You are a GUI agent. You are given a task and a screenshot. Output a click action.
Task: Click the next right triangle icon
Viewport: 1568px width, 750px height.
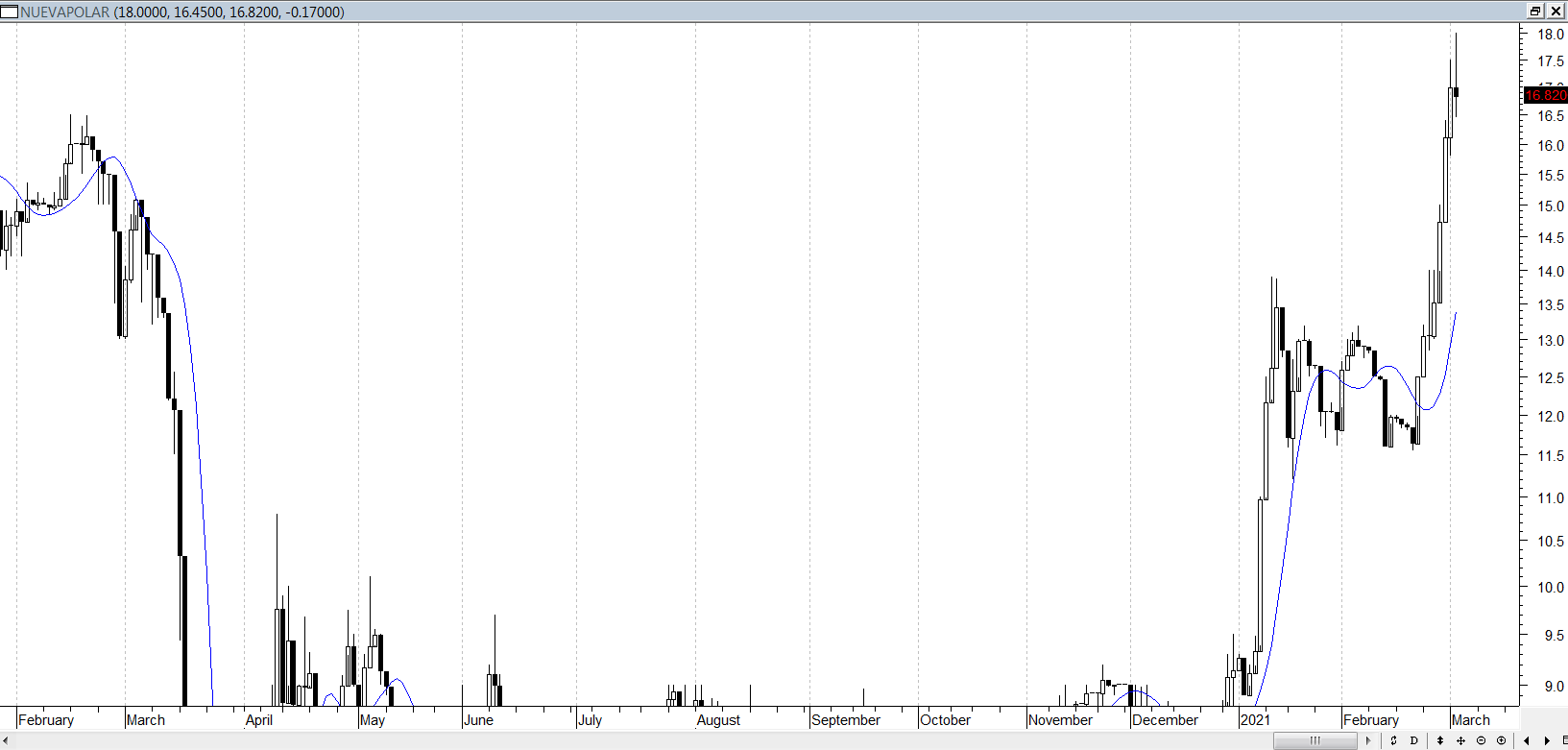coord(1547,740)
